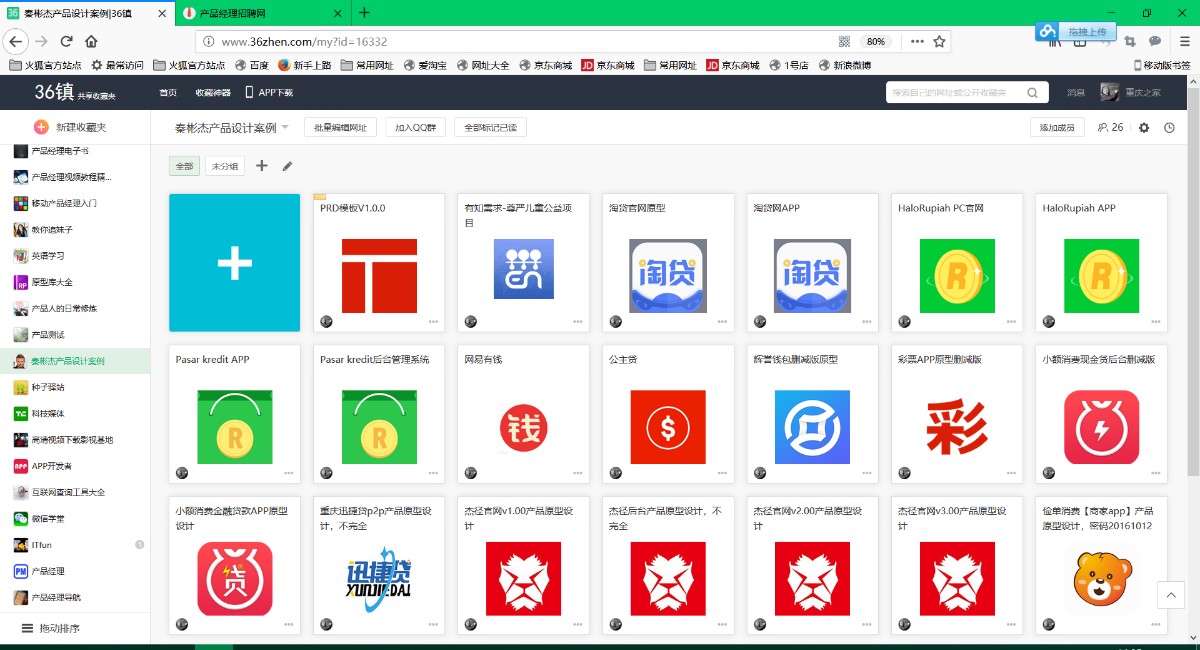Open 小额消费金融贷款APP原型设计 icon
Screen dimensions: 1200x650
[235, 579]
